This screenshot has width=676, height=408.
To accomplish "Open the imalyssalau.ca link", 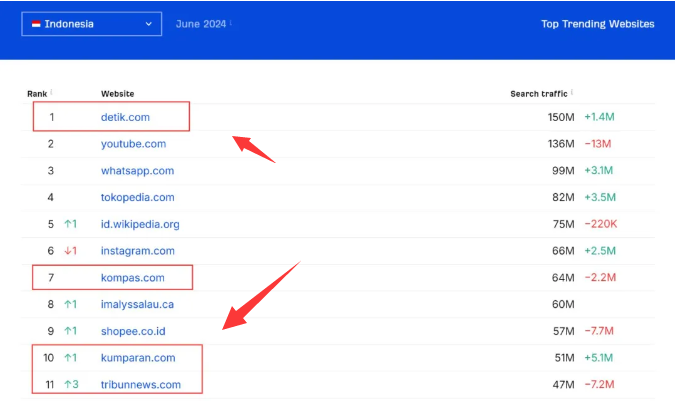I will [137, 304].
